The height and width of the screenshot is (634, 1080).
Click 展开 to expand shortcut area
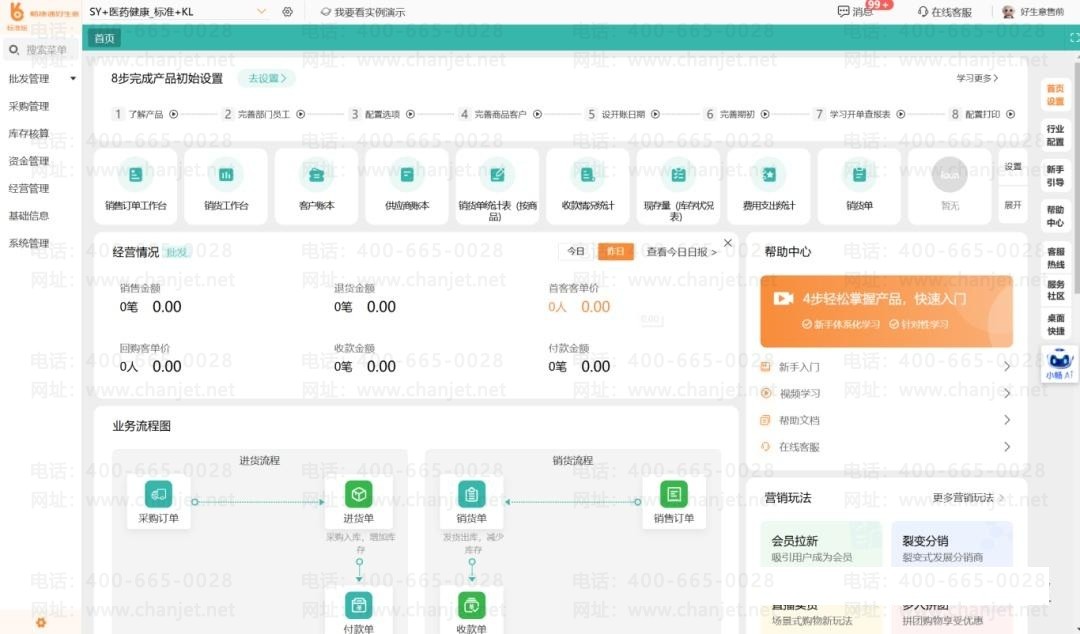1012,205
